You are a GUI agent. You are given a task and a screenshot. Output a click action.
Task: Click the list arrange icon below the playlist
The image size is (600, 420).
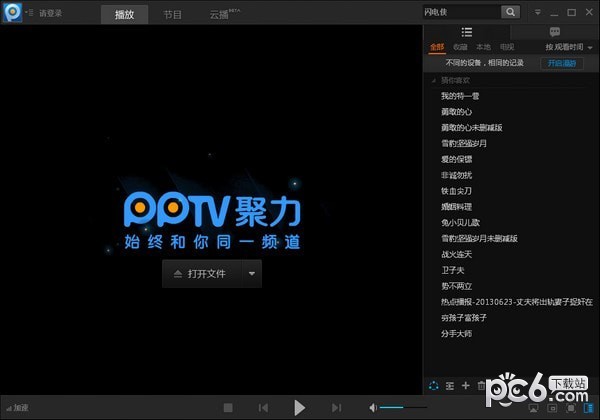point(450,386)
